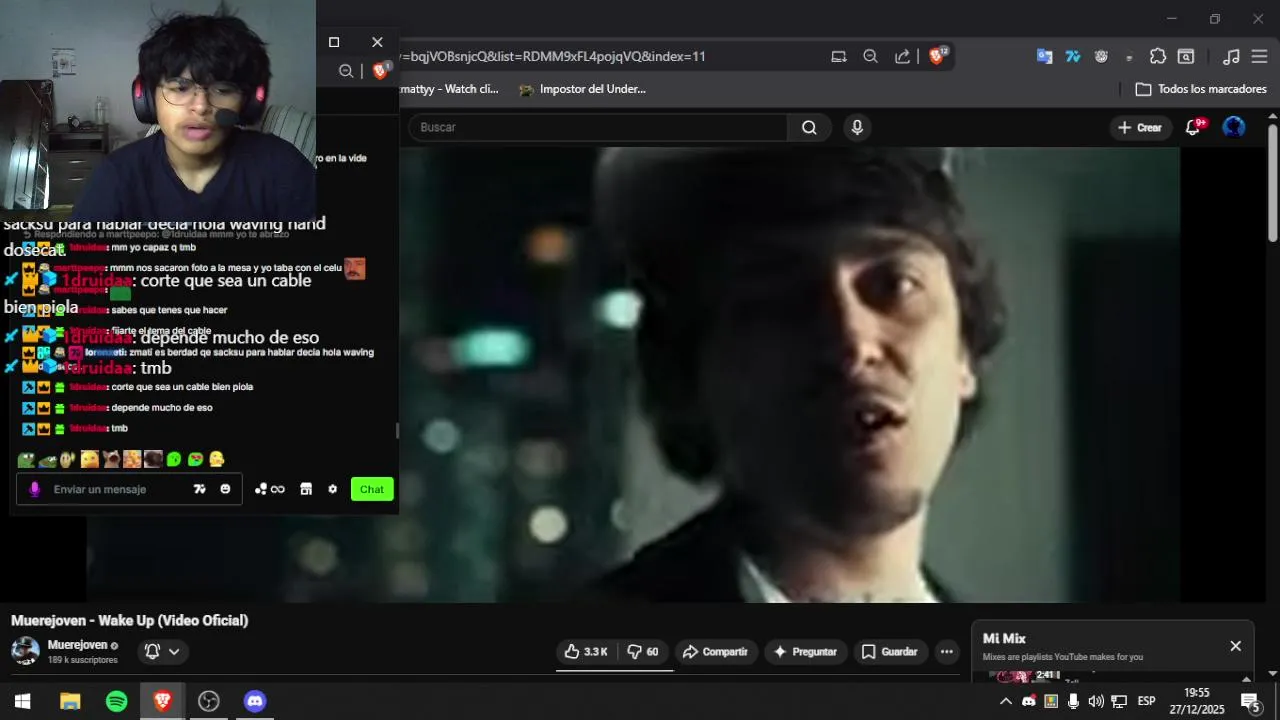The image size is (1280, 720).
Task: Click the YouTube voice search microphone
Action: click(x=856, y=127)
